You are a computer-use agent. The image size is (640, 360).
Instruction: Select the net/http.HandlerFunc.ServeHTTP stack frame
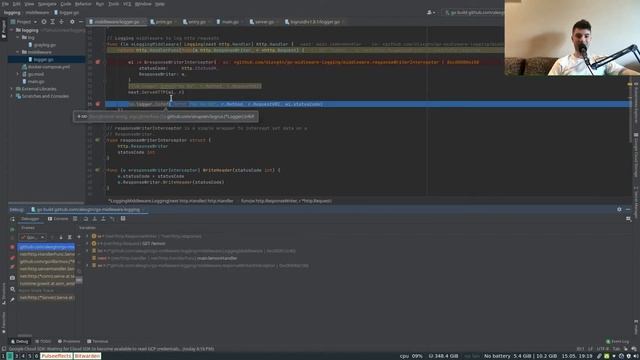(47, 254)
